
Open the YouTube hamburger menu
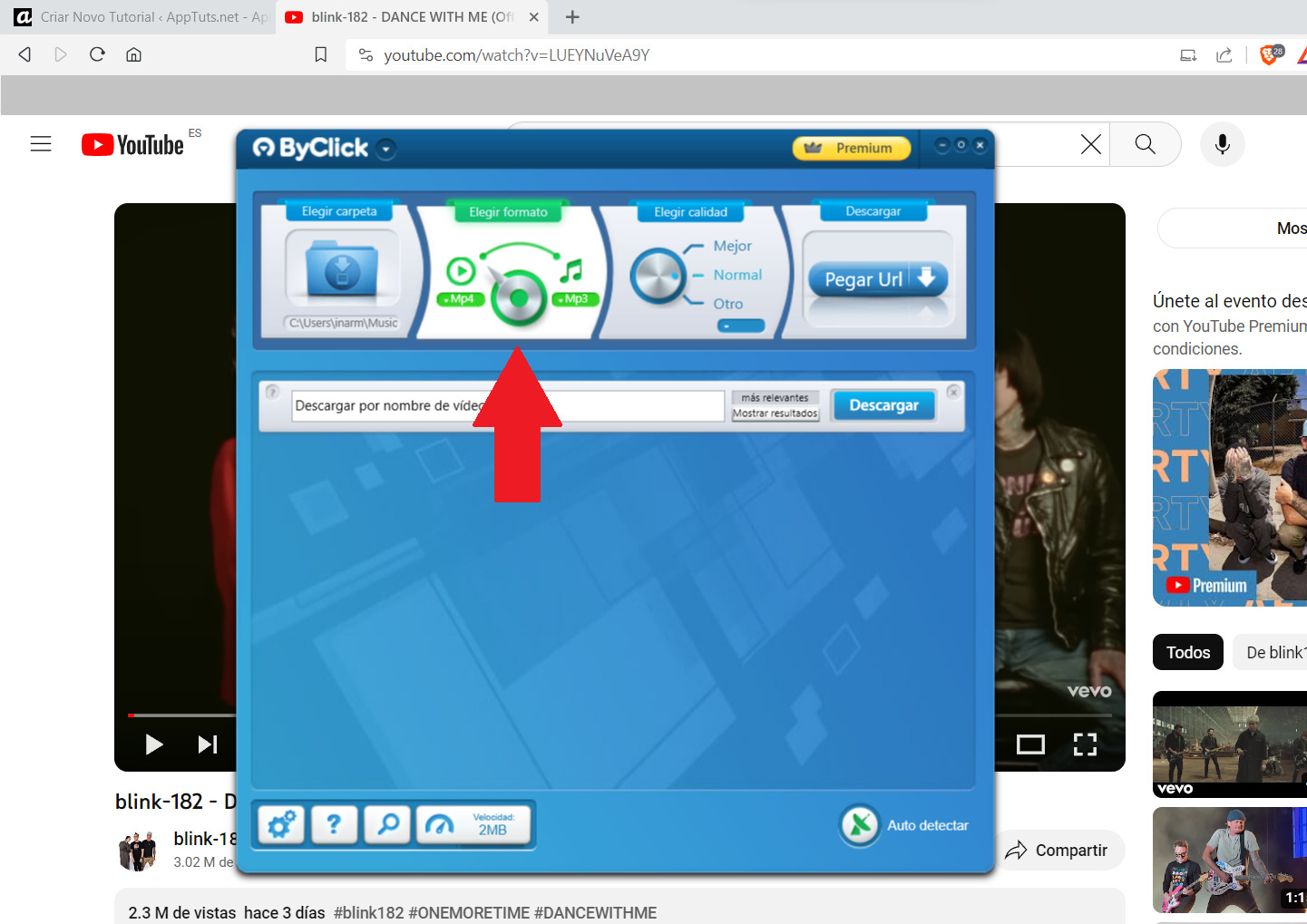coord(41,144)
